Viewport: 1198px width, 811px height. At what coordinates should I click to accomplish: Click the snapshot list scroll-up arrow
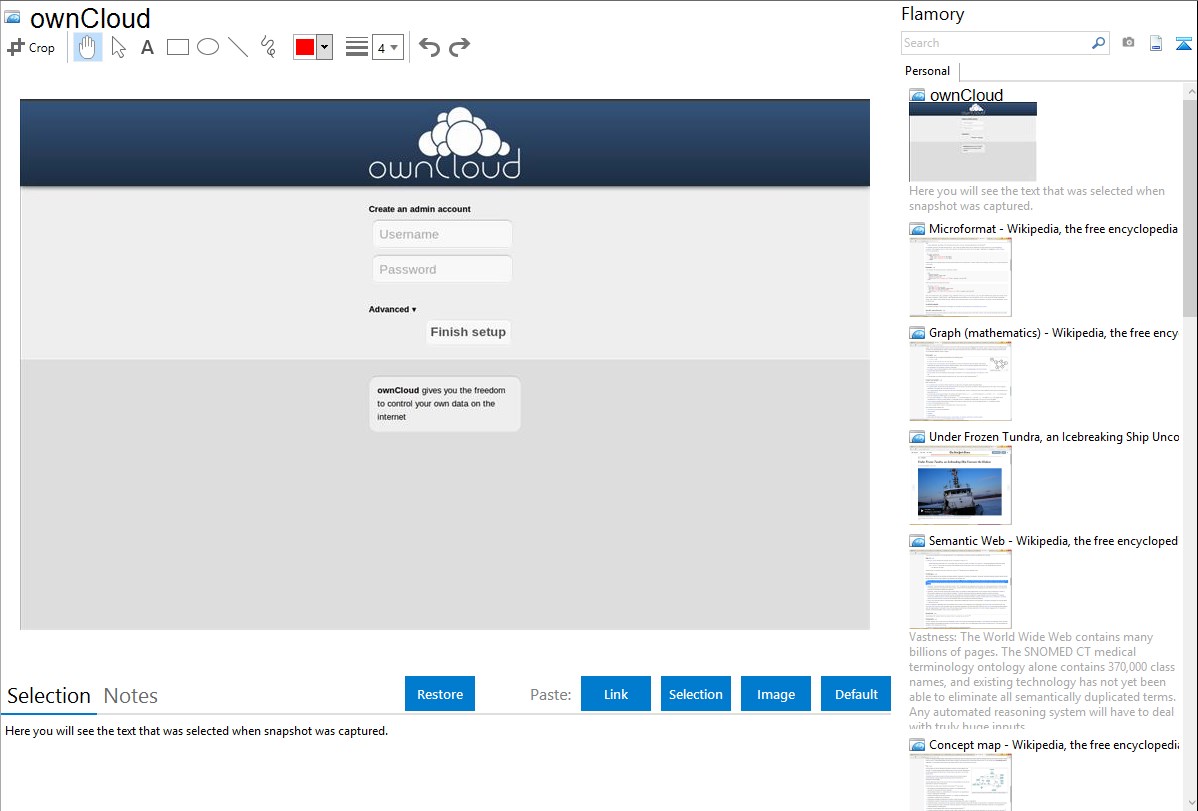[1190, 91]
